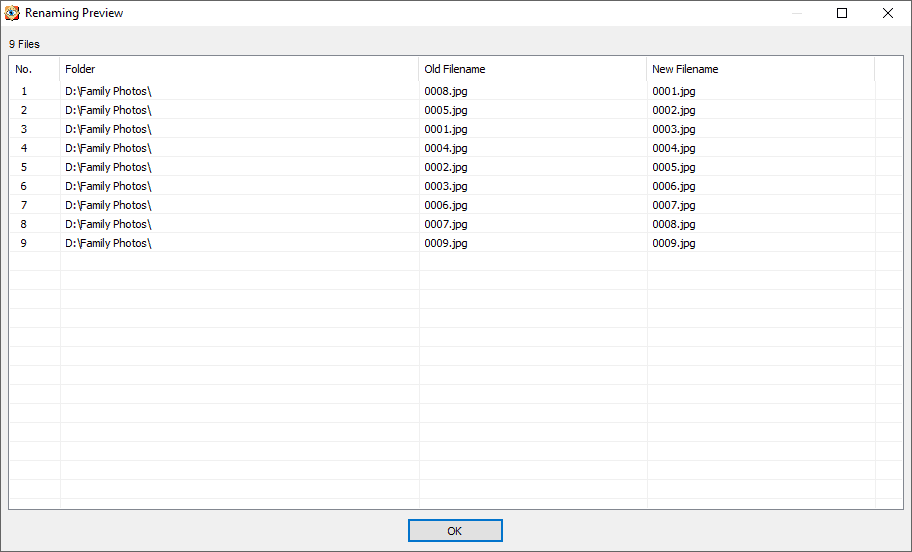The height and width of the screenshot is (552, 912).
Task: Click new filename 0006.jpg
Action: point(674,186)
